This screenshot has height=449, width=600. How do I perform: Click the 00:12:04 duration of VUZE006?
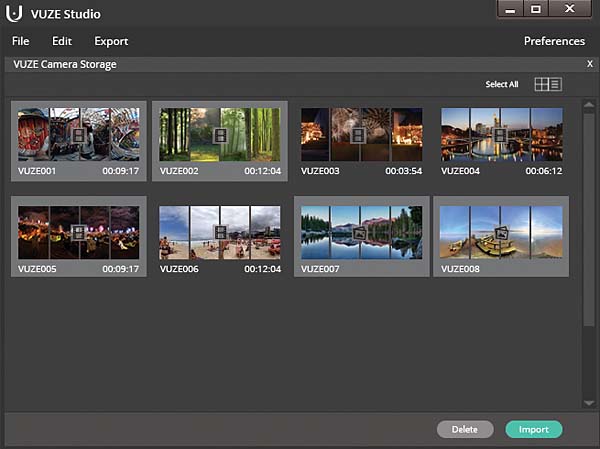point(262,269)
